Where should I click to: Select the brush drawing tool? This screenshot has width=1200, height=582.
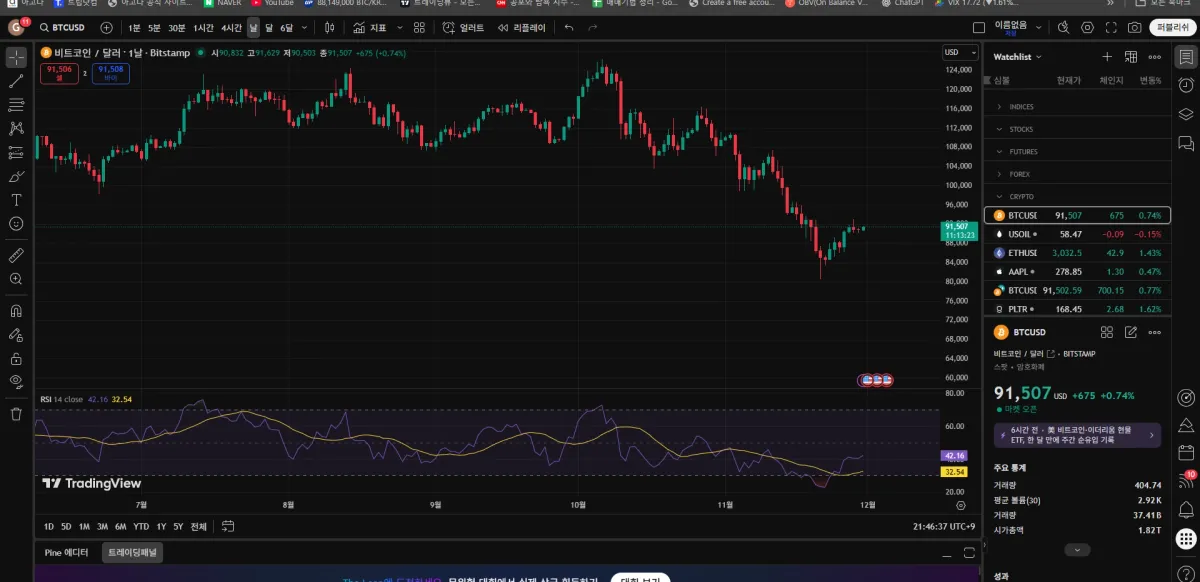(16, 176)
